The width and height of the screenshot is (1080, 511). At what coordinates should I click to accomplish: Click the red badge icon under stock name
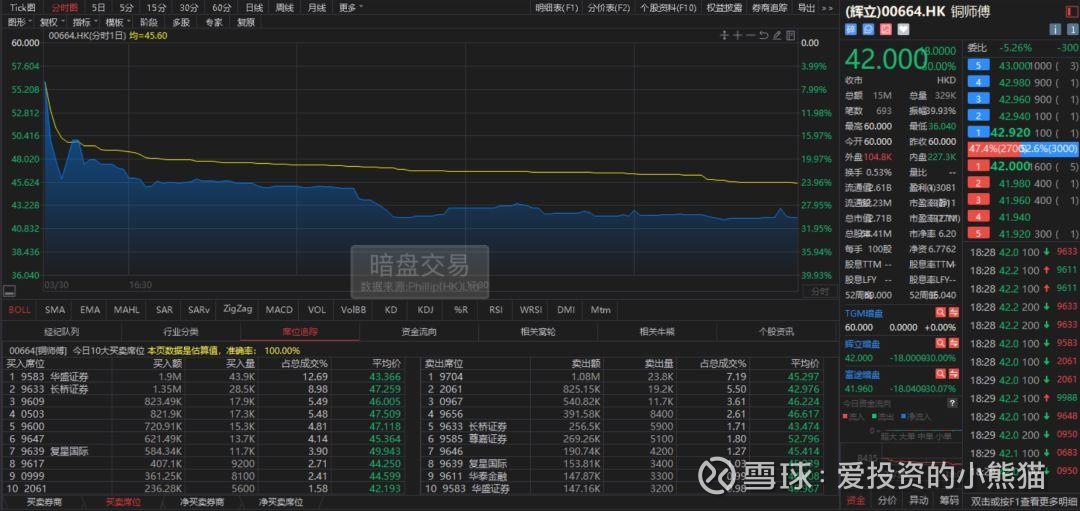pyautogui.click(x=886, y=30)
